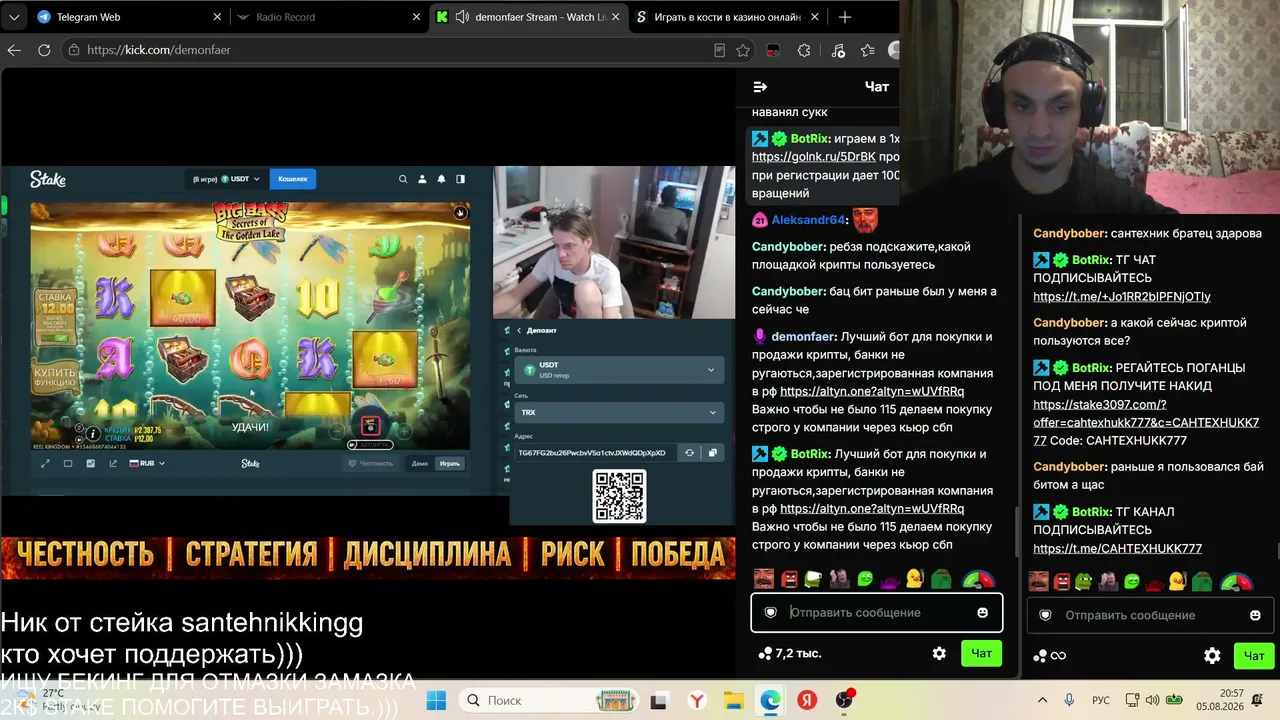
Task: Switch to the Radio Record tab
Action: pyautogui.click(x=330, y=17)
